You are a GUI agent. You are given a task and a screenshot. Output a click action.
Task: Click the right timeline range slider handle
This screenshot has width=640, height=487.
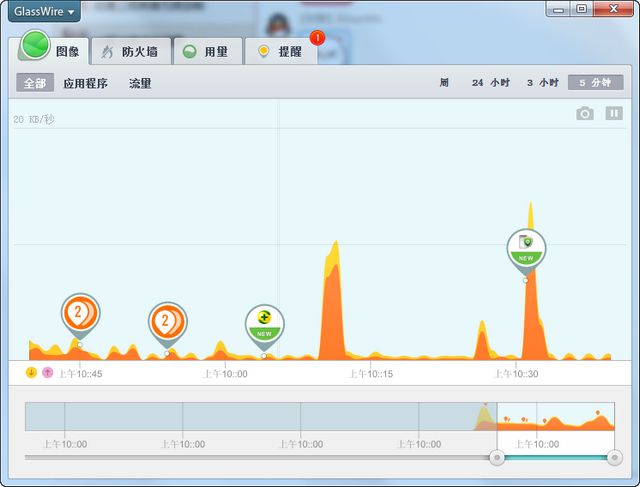click(x=614, y=458)
